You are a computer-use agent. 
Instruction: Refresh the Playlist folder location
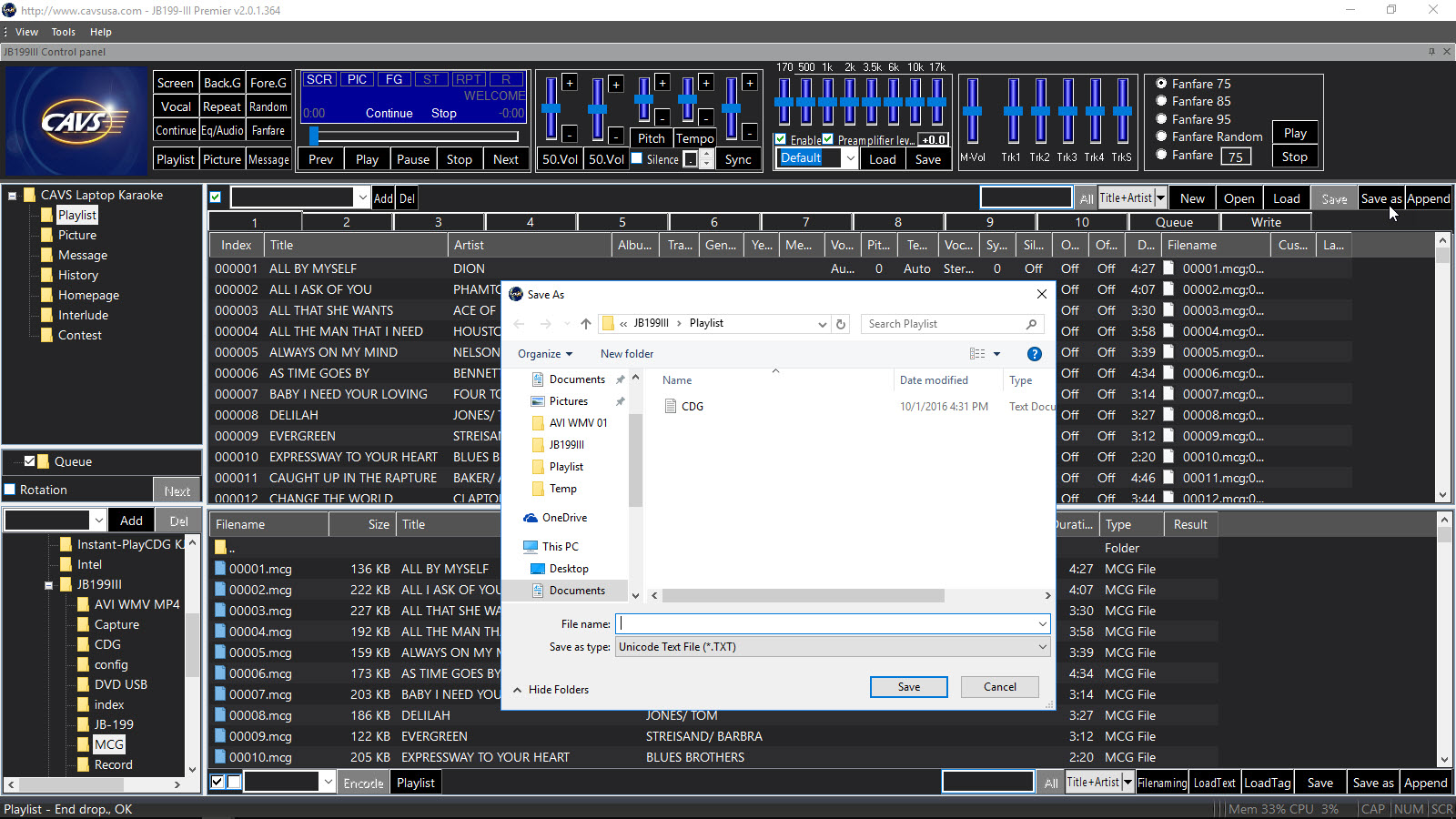841,324
